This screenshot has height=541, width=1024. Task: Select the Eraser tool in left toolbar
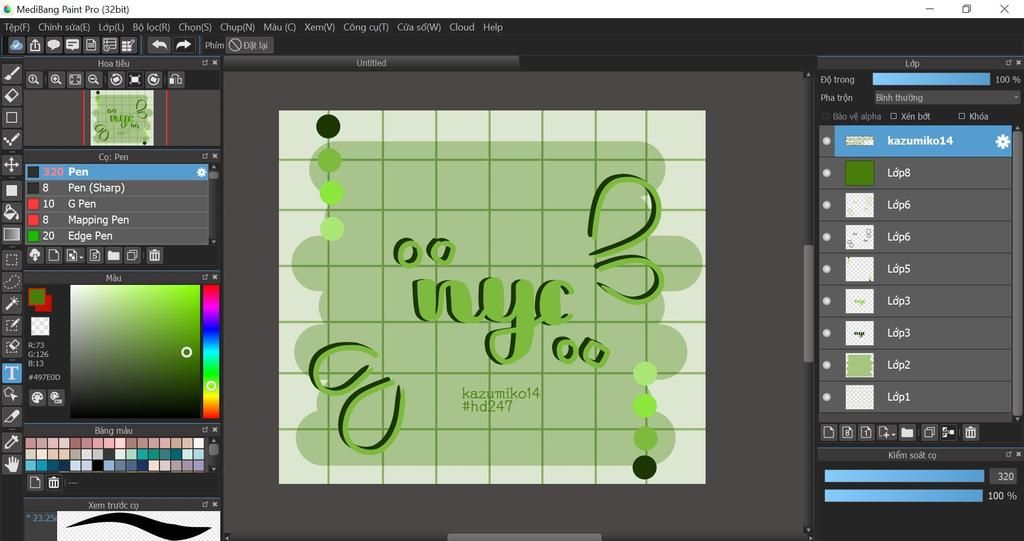(12, 95)
